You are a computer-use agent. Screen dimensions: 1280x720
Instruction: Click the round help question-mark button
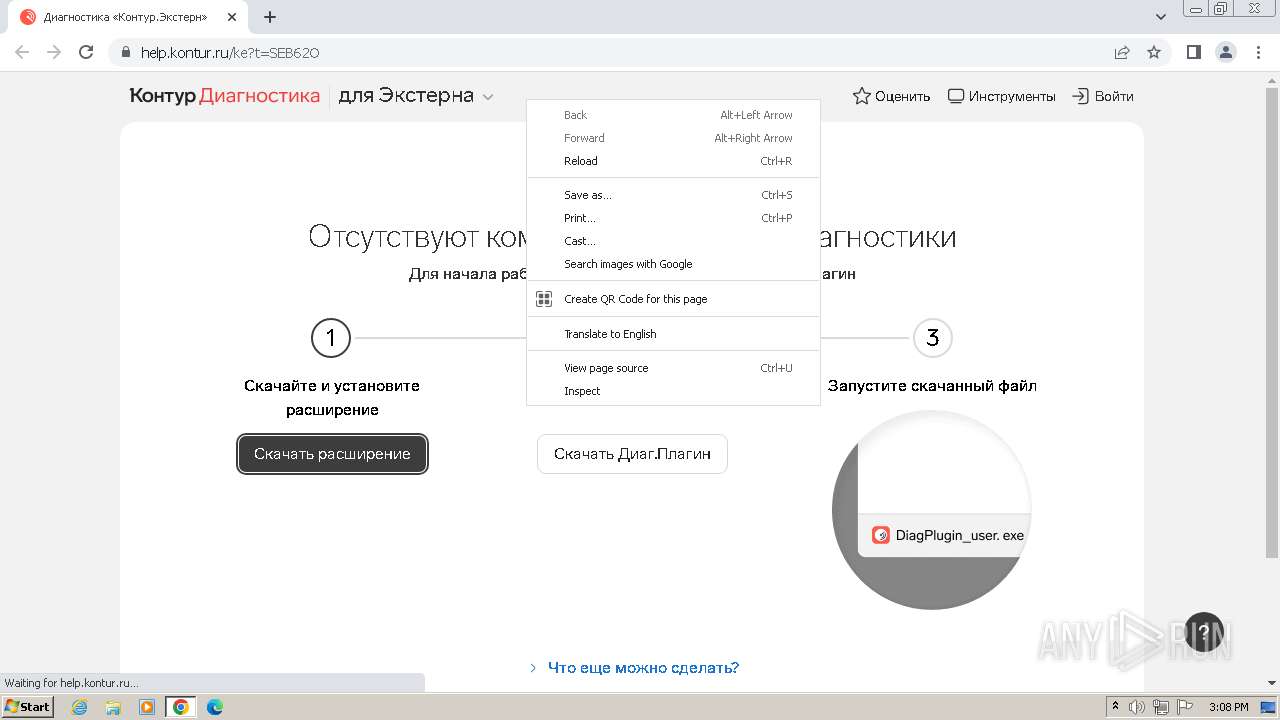(x=1204, y=632)
